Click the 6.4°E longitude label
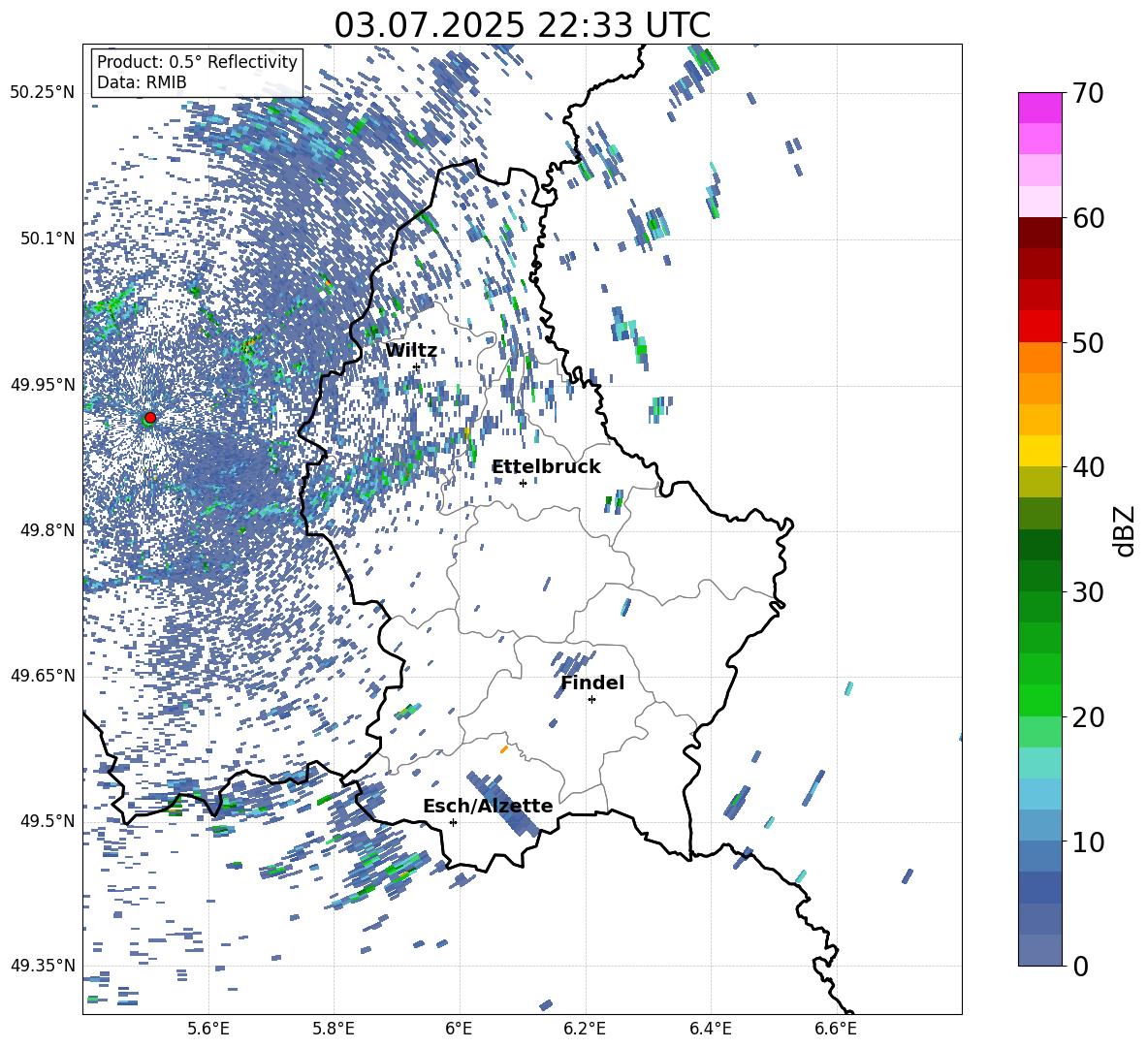The height and width of the screenshot is (1048, 1148). (x=710, y=1030)
